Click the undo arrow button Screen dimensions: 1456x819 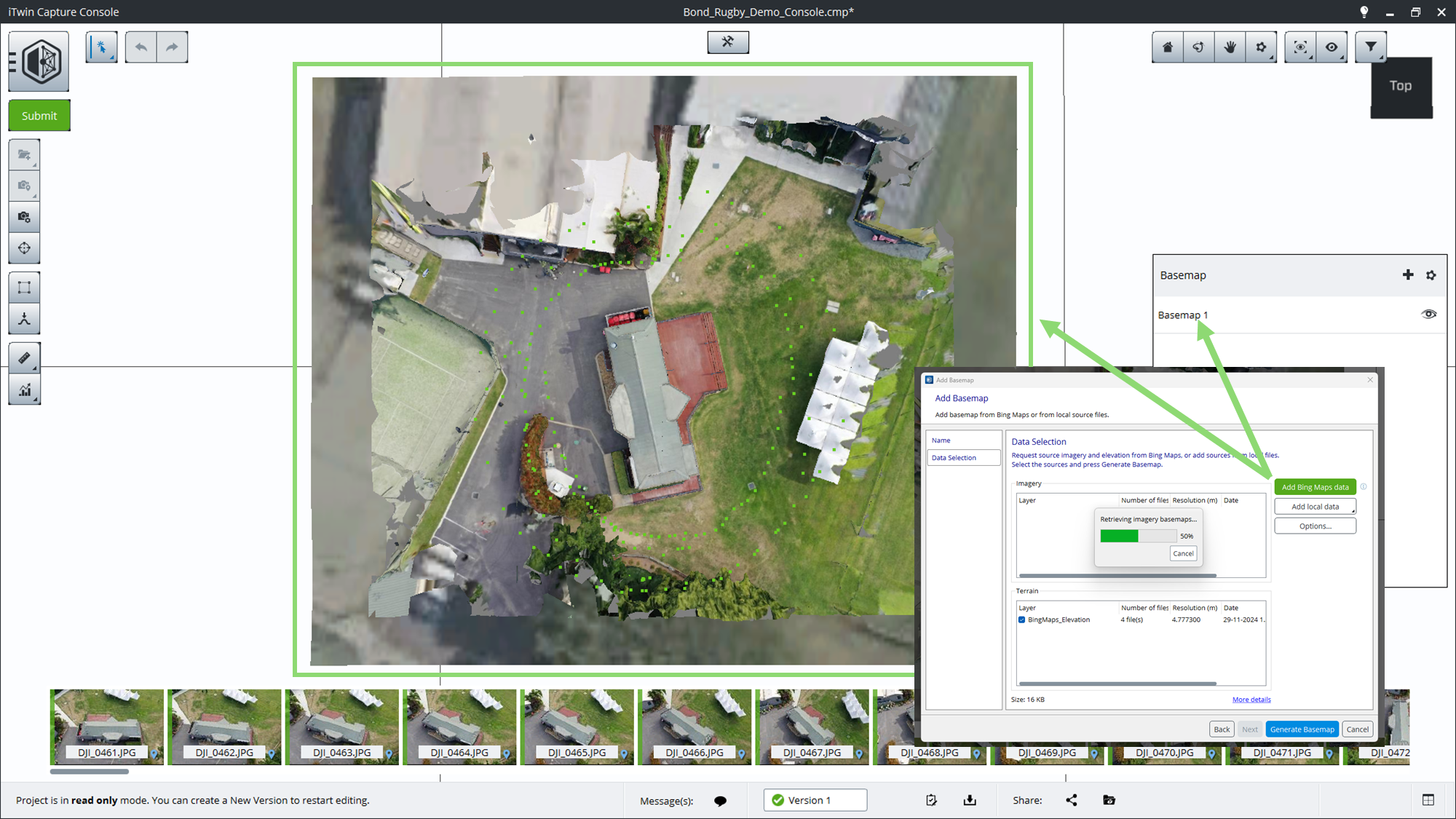pyautogui.click(x=141, y=47)
